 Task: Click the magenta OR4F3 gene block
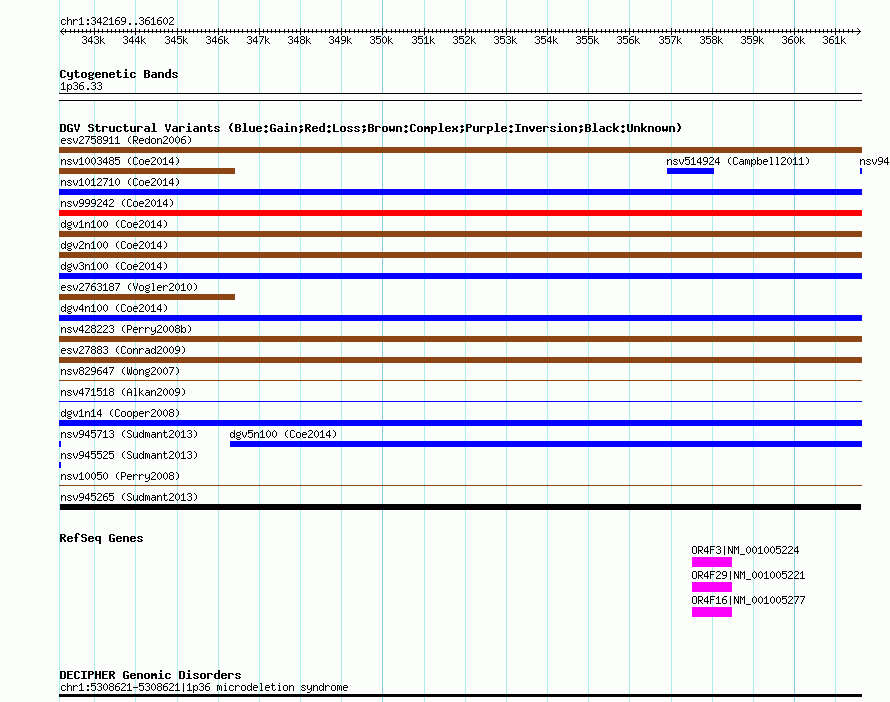(x=712, y=562)
